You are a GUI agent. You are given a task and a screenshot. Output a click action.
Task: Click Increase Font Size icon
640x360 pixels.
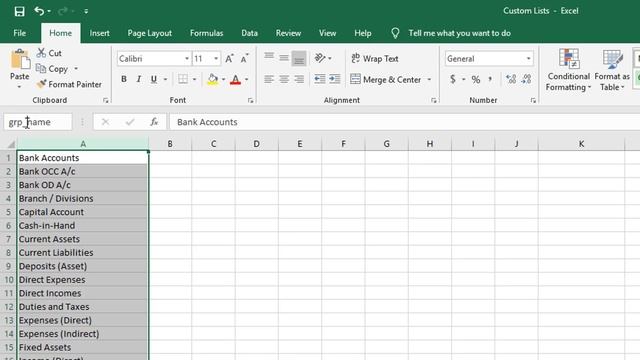tap(229, 59)
